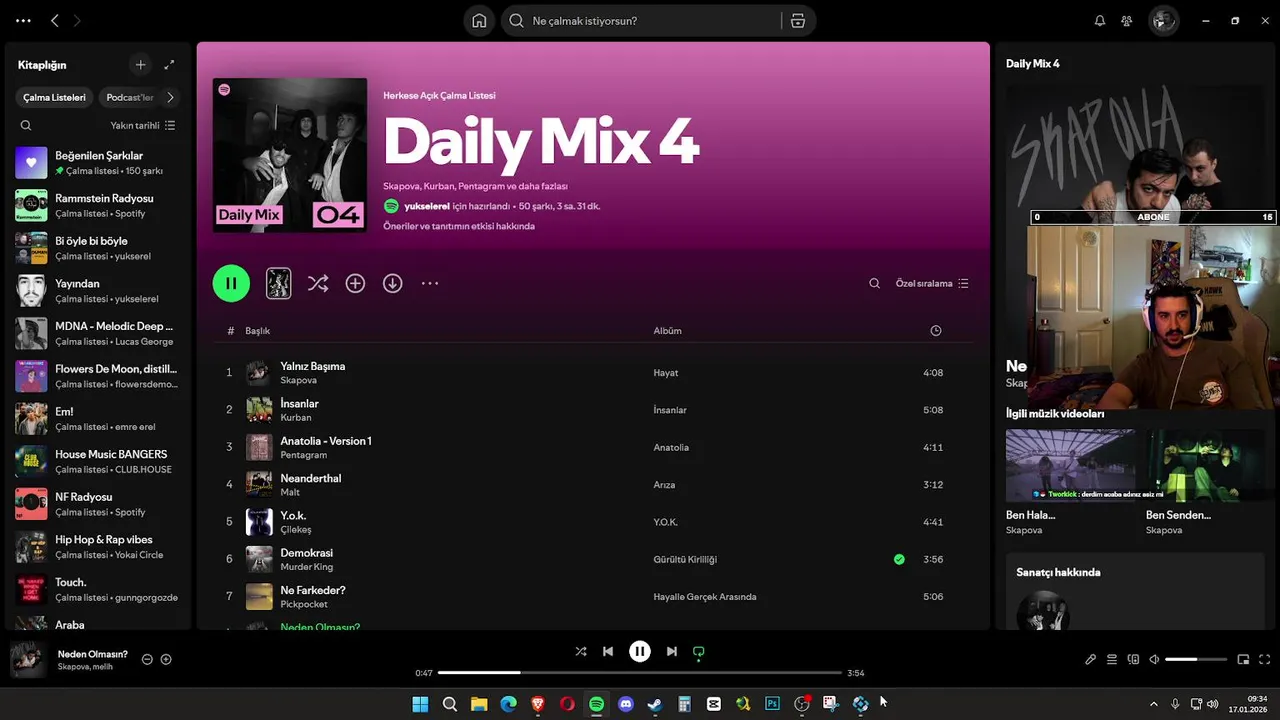
Task: Open the 'Özel sıralama' sort dropdown
Action: [x=932, y=283]
